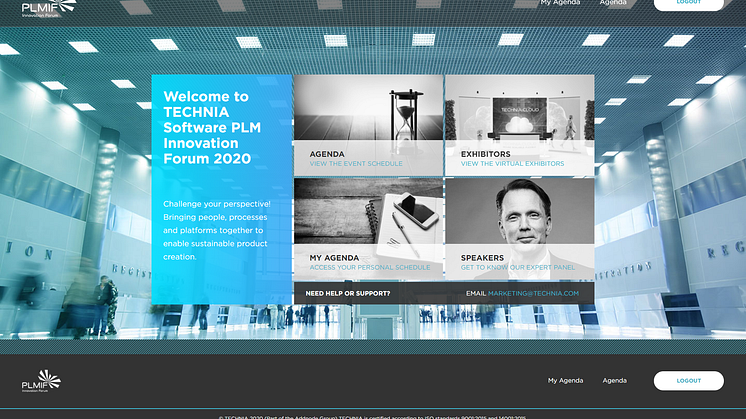Image resolution: width=746 pixels, height=419 pixels.
Task: Click the MY AGENDA tile title text
Action: tap(334, 258)
